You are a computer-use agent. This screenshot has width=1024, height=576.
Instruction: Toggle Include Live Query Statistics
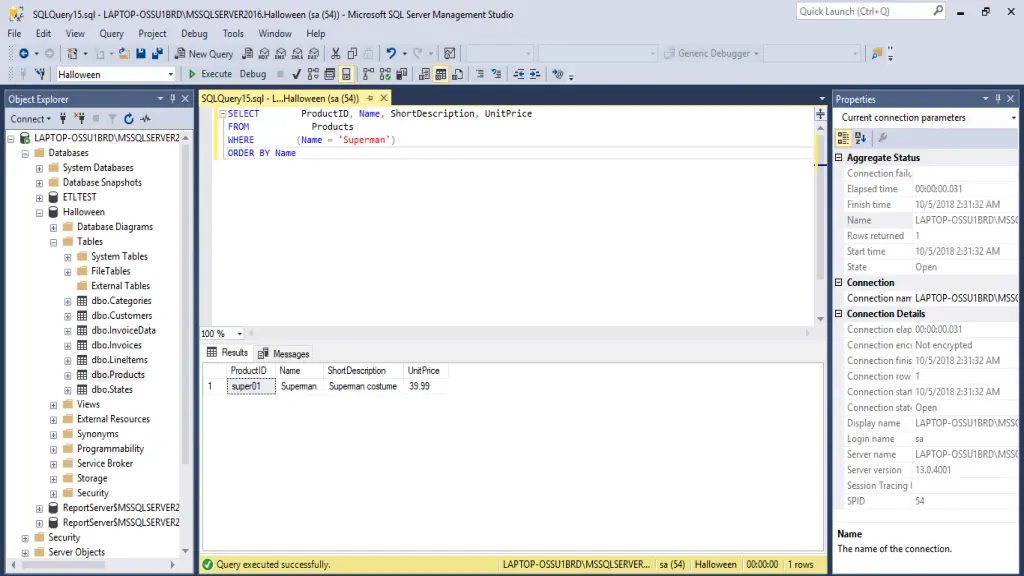click(x=385, y=74)
